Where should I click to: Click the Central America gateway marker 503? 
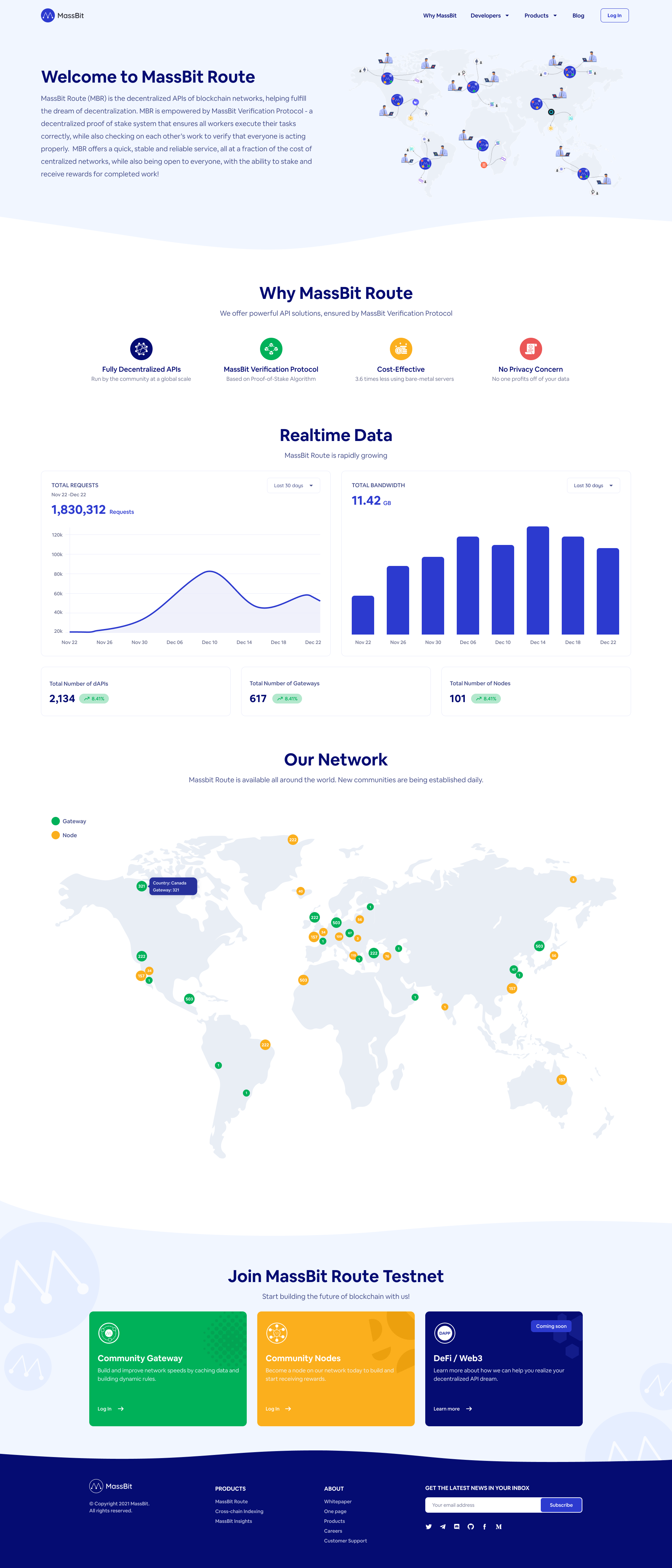click(x=189, y=999)
